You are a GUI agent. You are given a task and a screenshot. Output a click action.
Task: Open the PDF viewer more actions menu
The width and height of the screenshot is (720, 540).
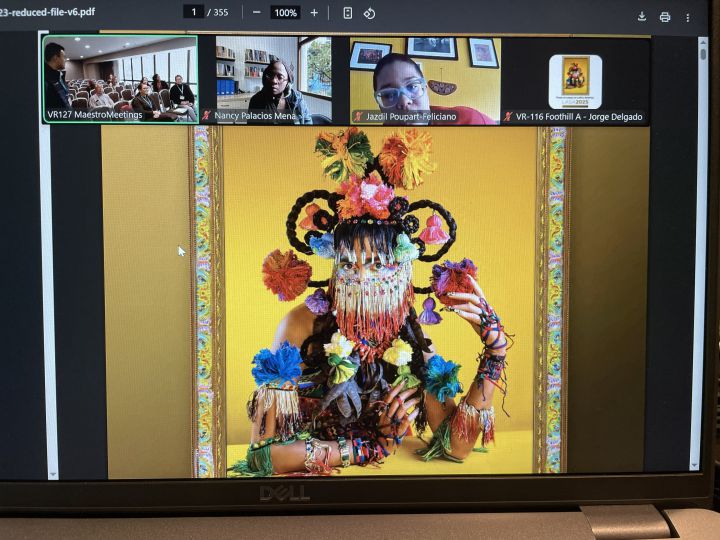[x=688, y=17]
